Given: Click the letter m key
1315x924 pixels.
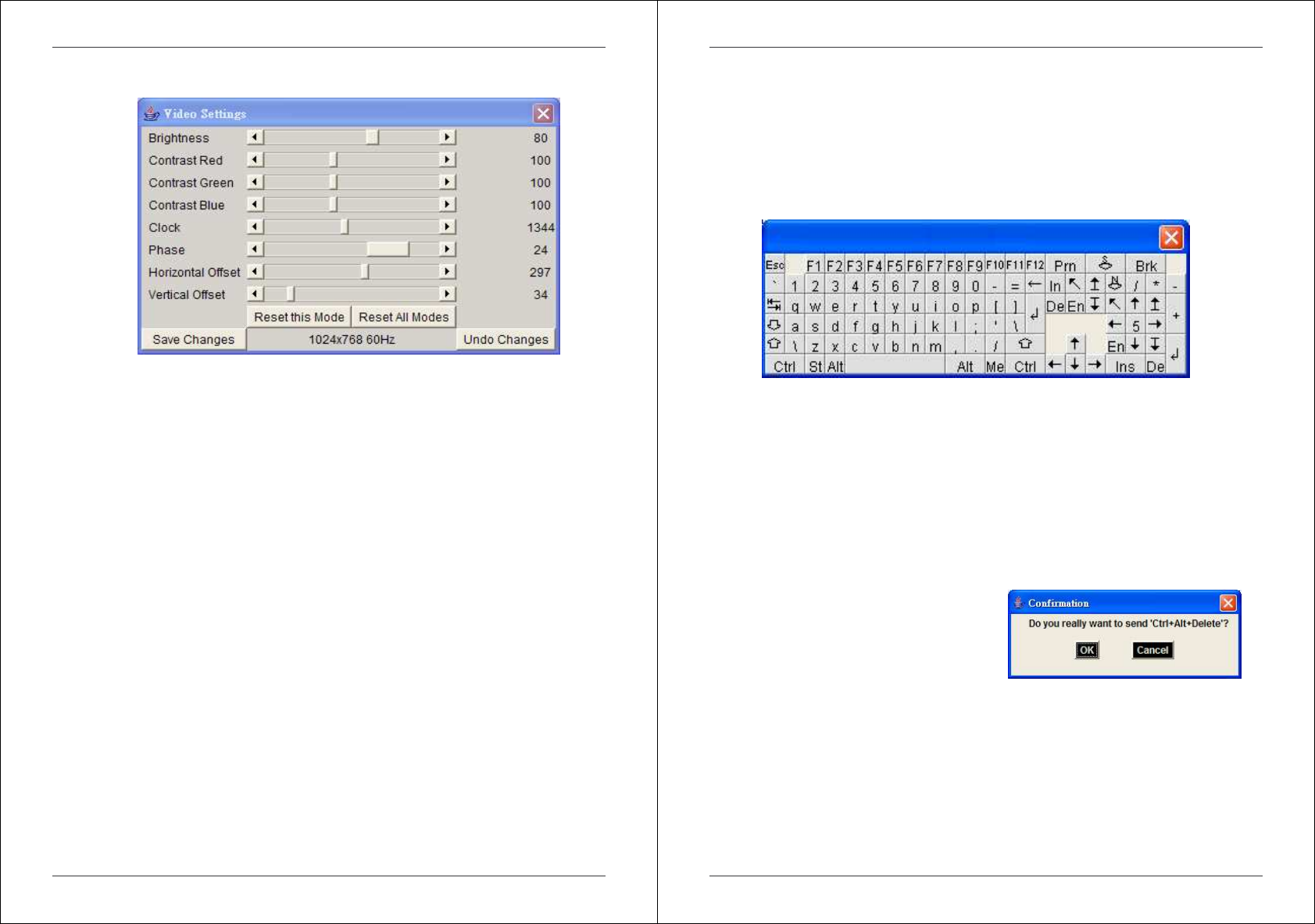Looking at the screenshot, I should coord(934,345).
